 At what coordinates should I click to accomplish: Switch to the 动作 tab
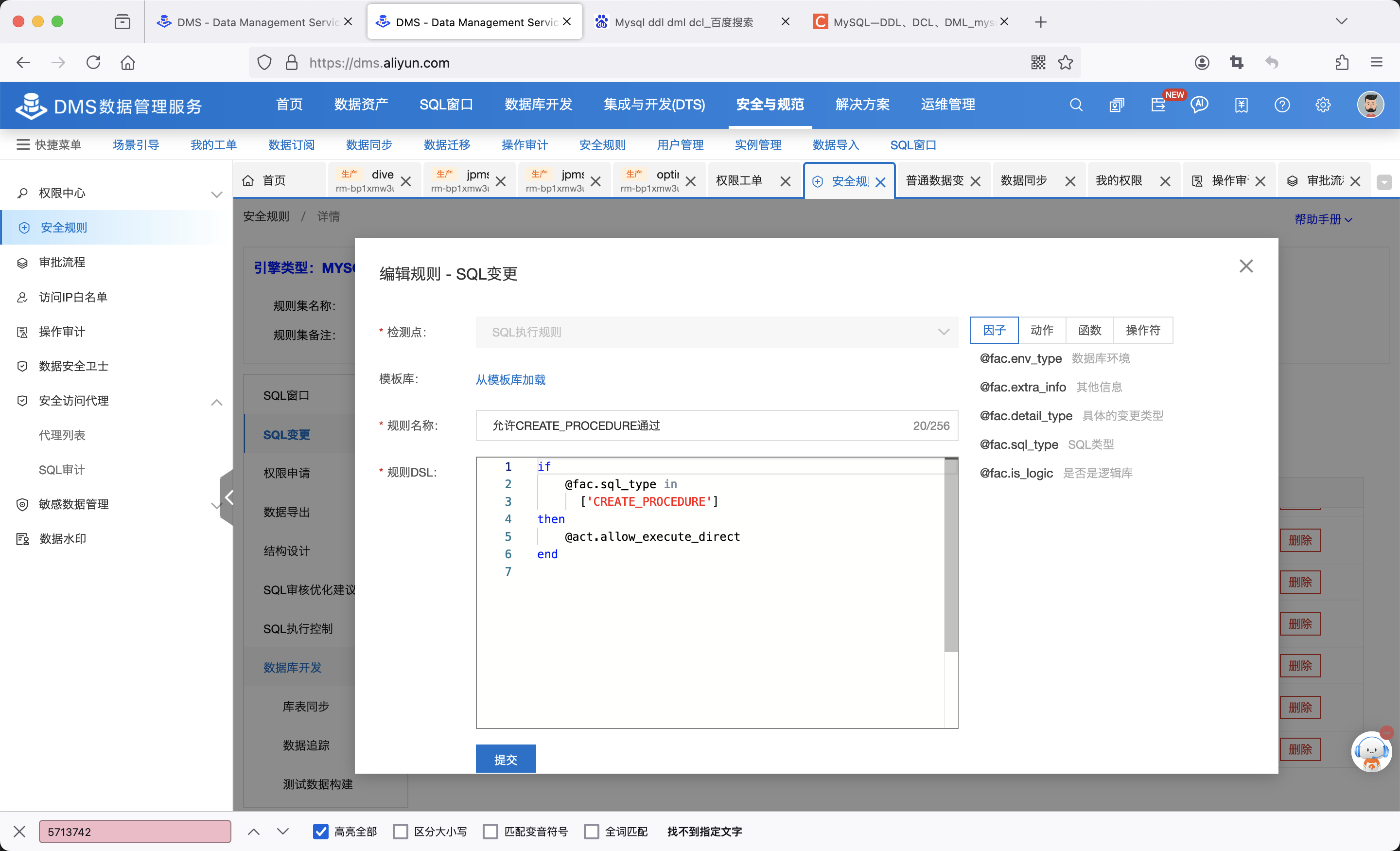pos(1041,330)
